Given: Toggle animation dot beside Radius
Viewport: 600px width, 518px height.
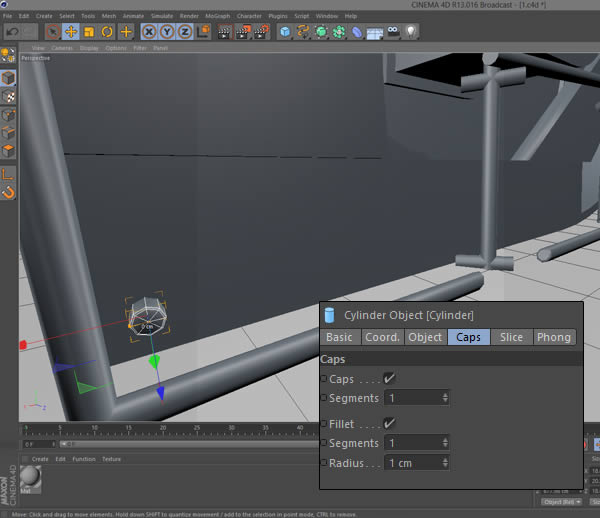Looking at the screenshot, I should click(324, 463).
